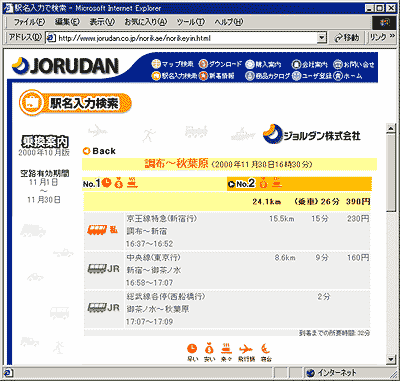Viewport: 400px width, 381px height.
Task: Click the airplane 飛行機 legend icon
Action: (x=246, y=349)
